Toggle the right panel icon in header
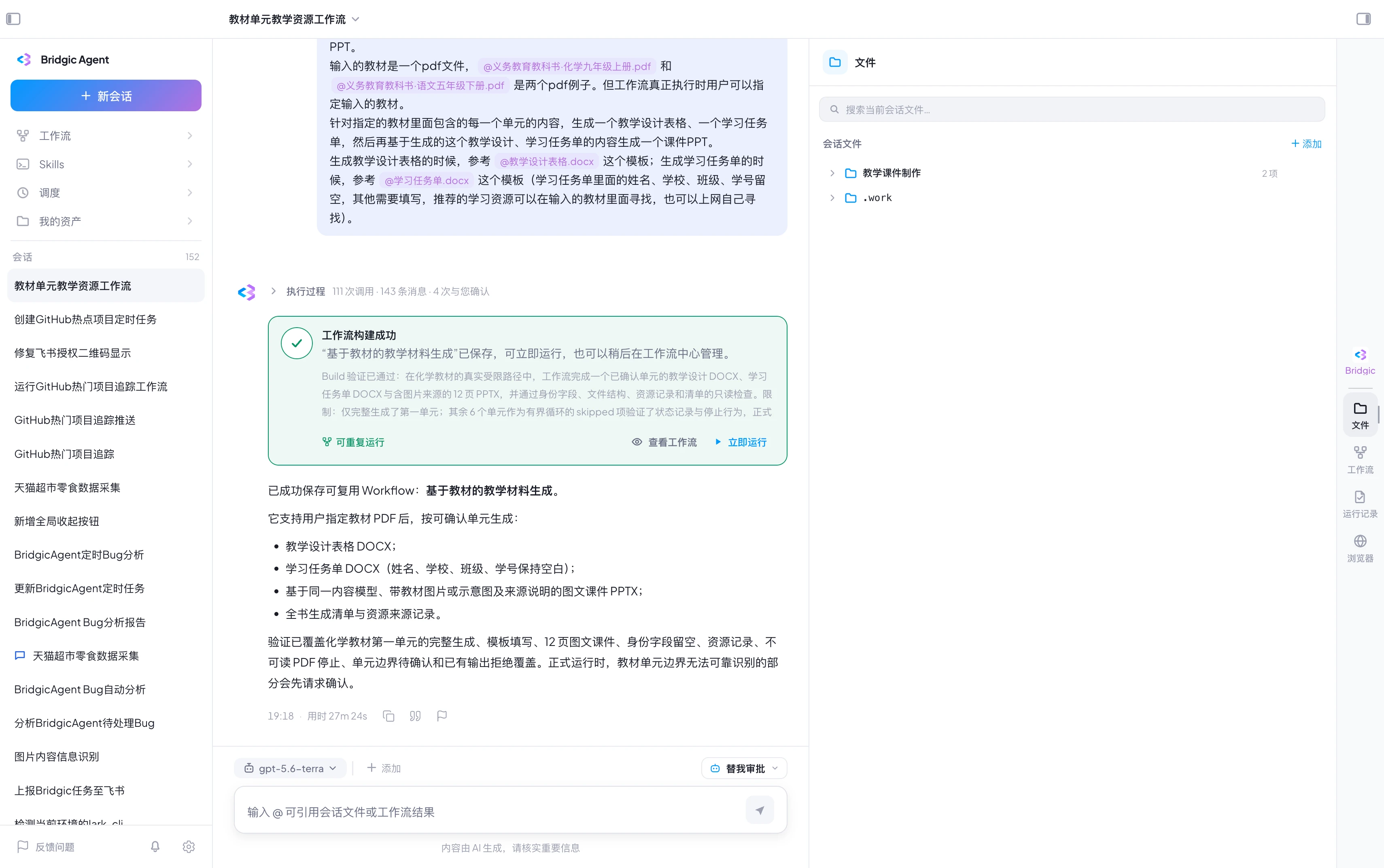 (x=1363, y=19)
